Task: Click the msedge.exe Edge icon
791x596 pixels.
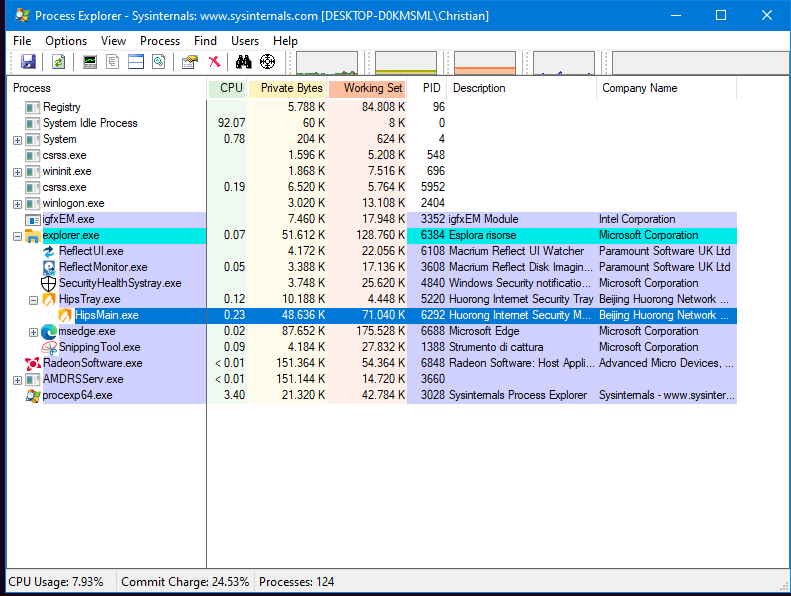Action: pos(48,331)
